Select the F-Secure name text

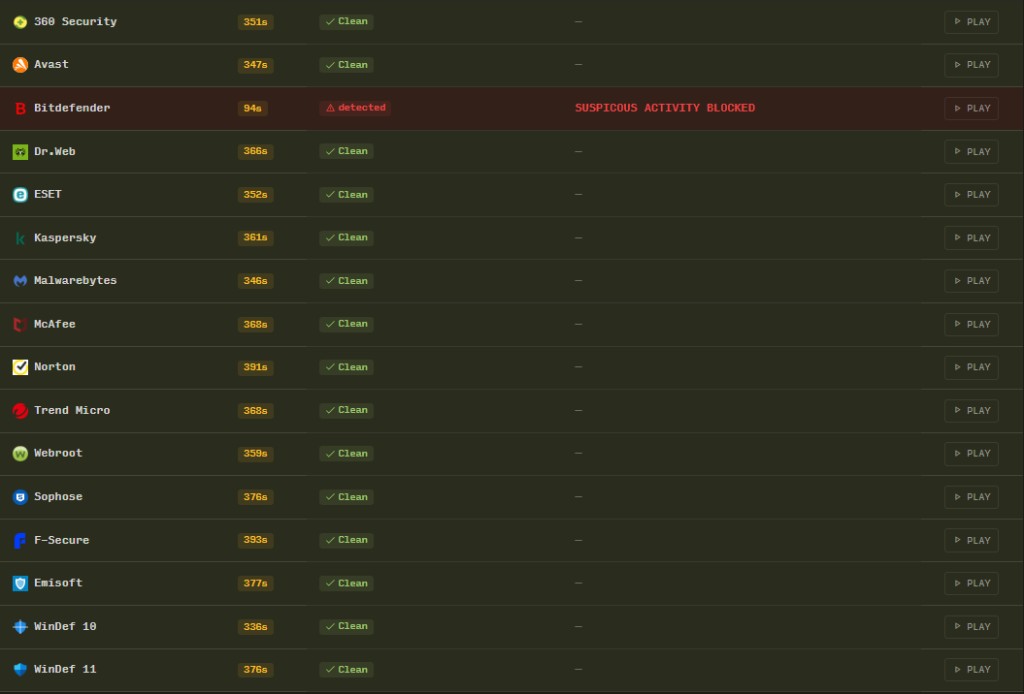[61, 540]
